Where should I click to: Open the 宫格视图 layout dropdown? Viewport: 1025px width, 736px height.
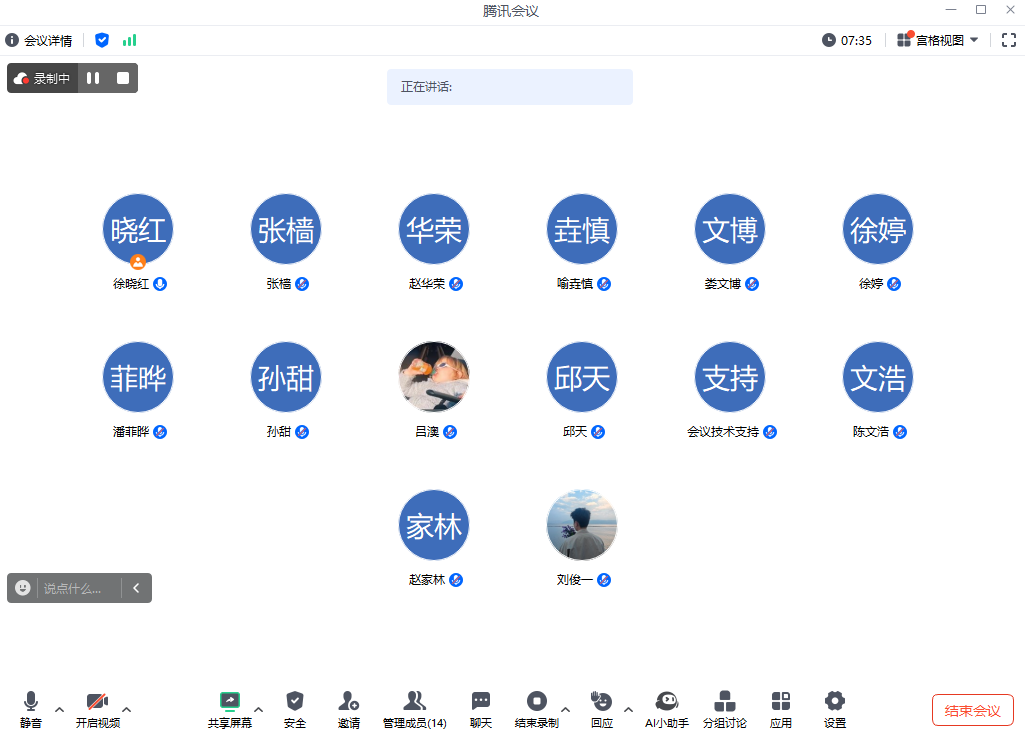pyautogui.click(x=938, y=40)
